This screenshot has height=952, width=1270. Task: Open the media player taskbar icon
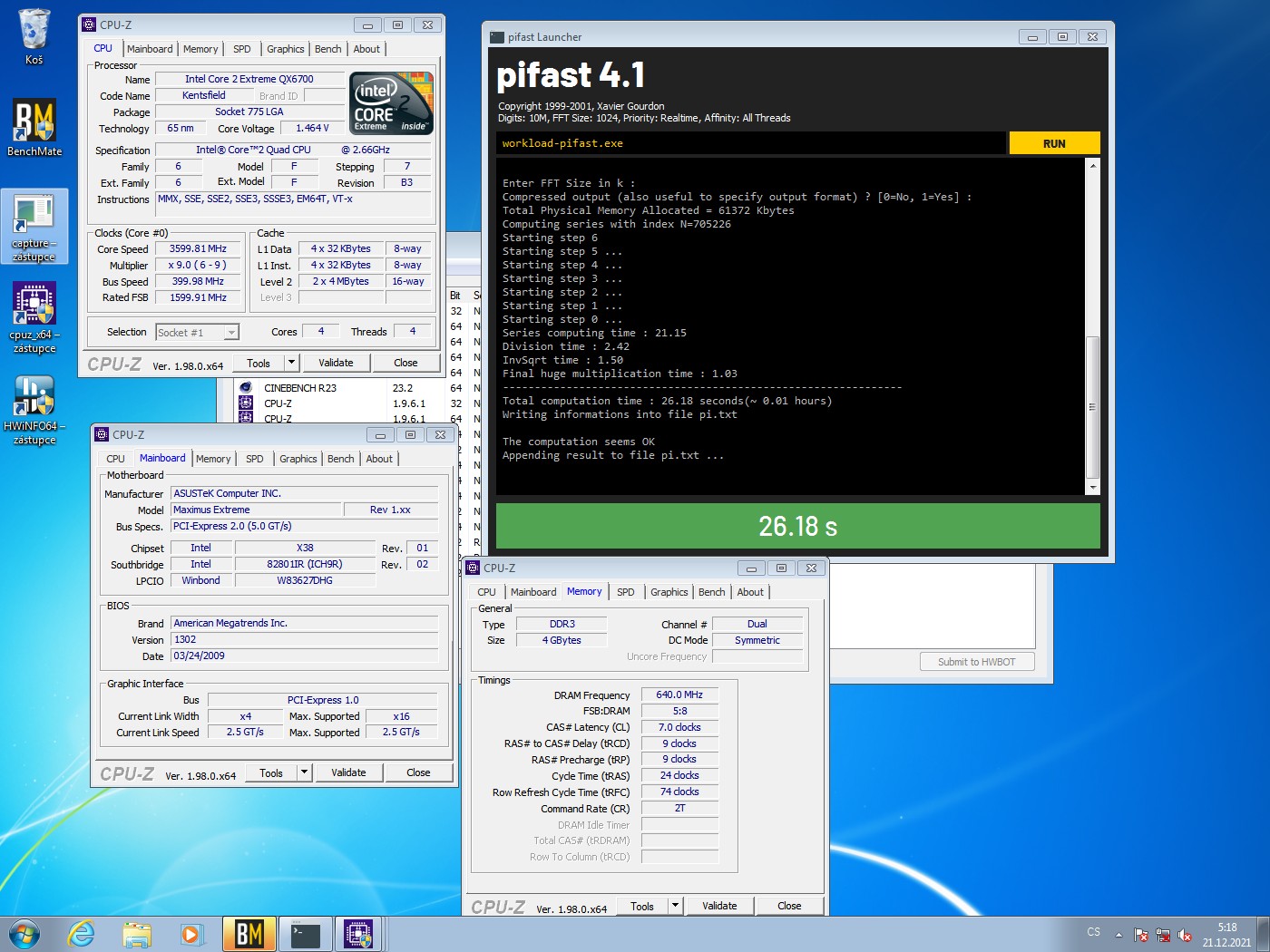190,934
